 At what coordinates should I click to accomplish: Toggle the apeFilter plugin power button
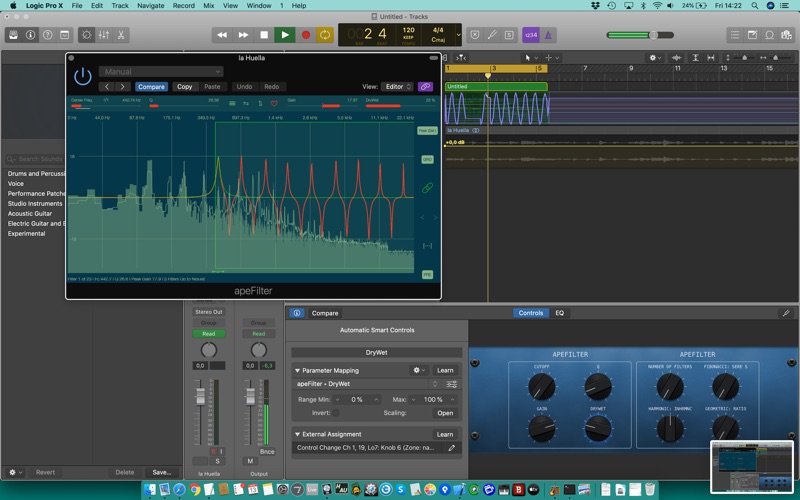pos(83,76)
